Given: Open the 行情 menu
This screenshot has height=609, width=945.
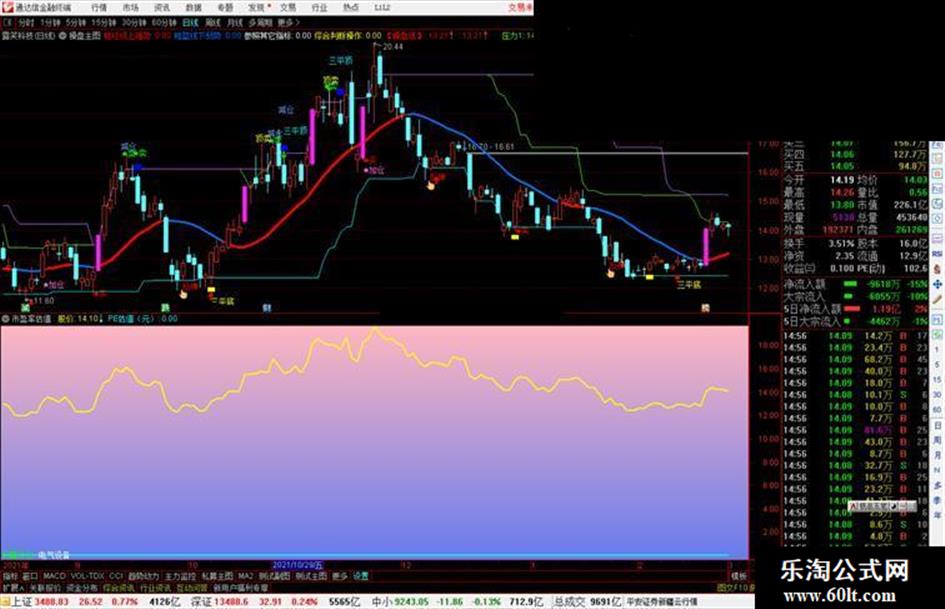Looking at the screenshot, I should (99, 7).
